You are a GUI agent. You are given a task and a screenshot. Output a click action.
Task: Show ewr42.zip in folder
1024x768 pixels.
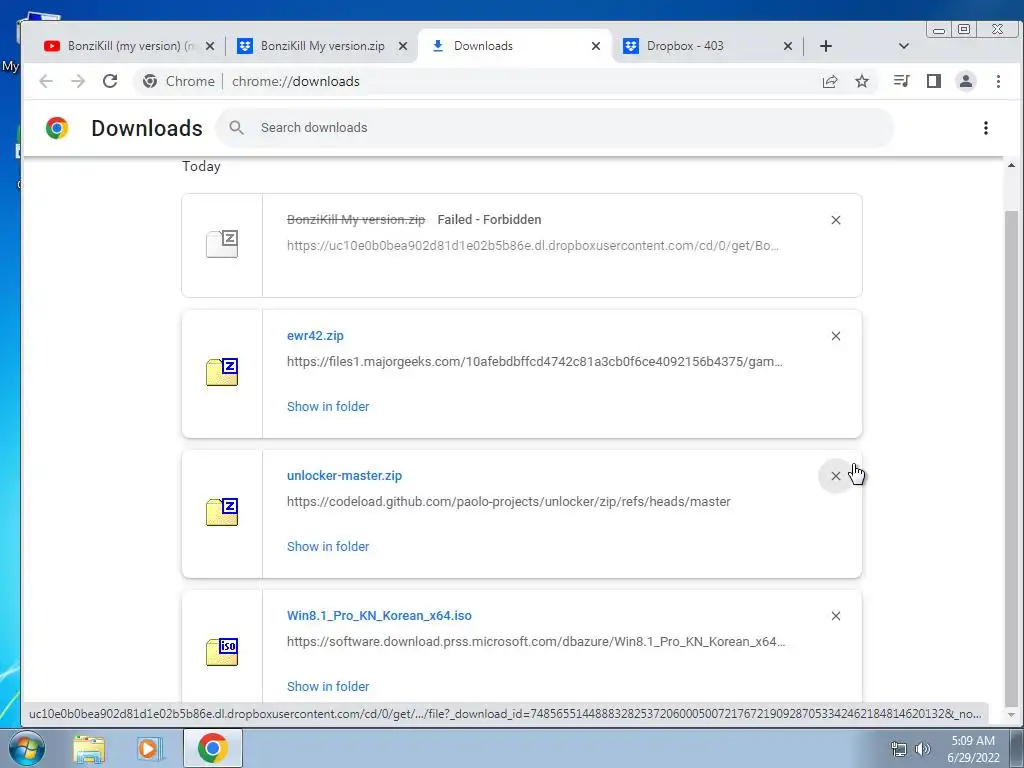pyautogui.click(x=328, y=406)
